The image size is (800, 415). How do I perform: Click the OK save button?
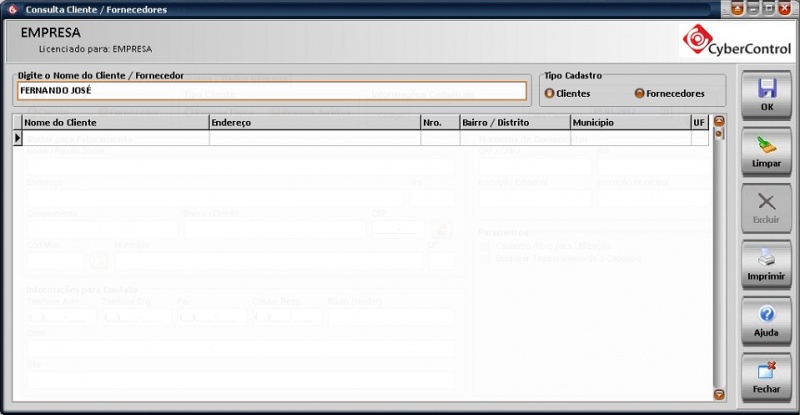tap(766, 95)
